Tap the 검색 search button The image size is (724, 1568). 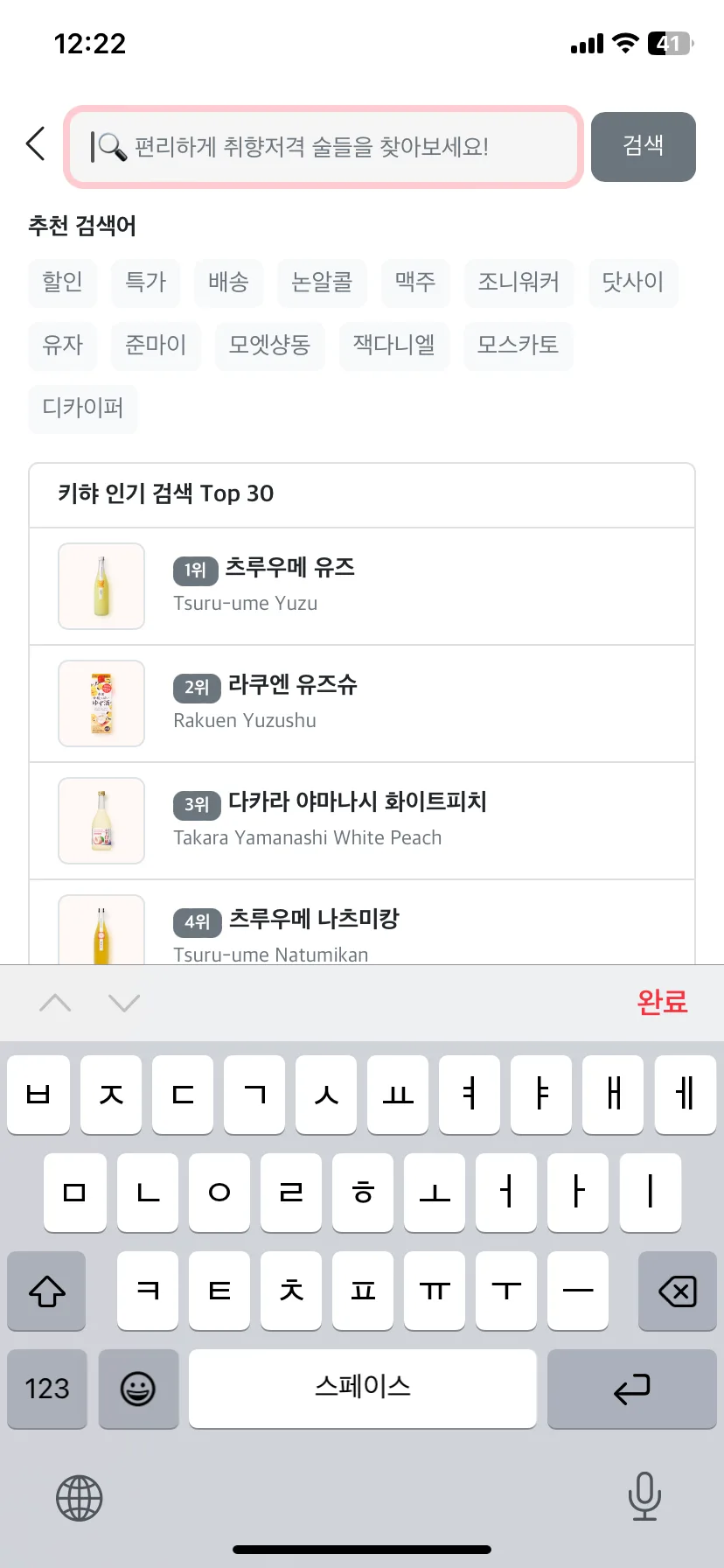(x=644, y=147)
